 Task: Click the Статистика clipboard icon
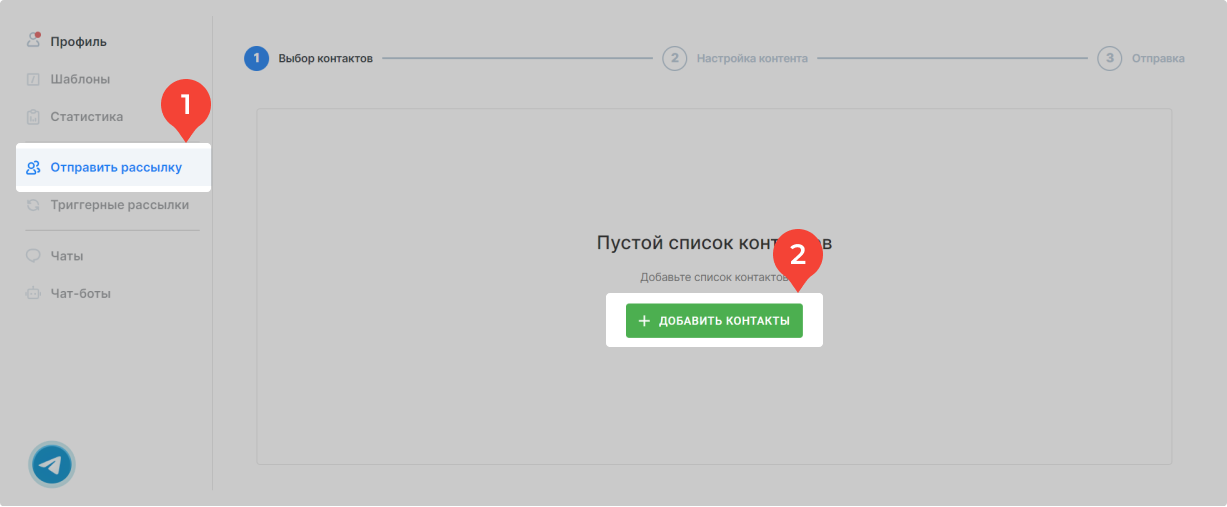[x=33, y=117]
